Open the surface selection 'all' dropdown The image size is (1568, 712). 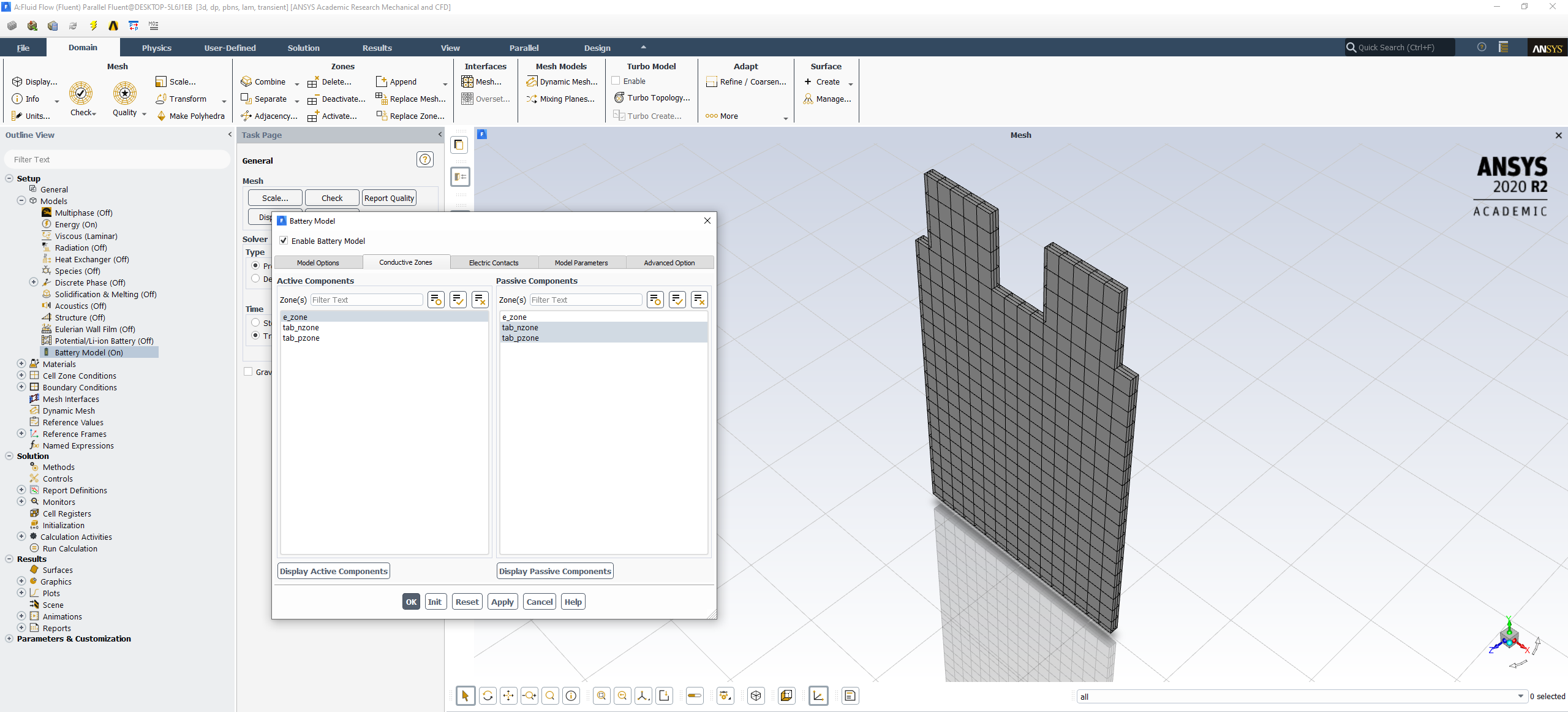click(1520, 696)
